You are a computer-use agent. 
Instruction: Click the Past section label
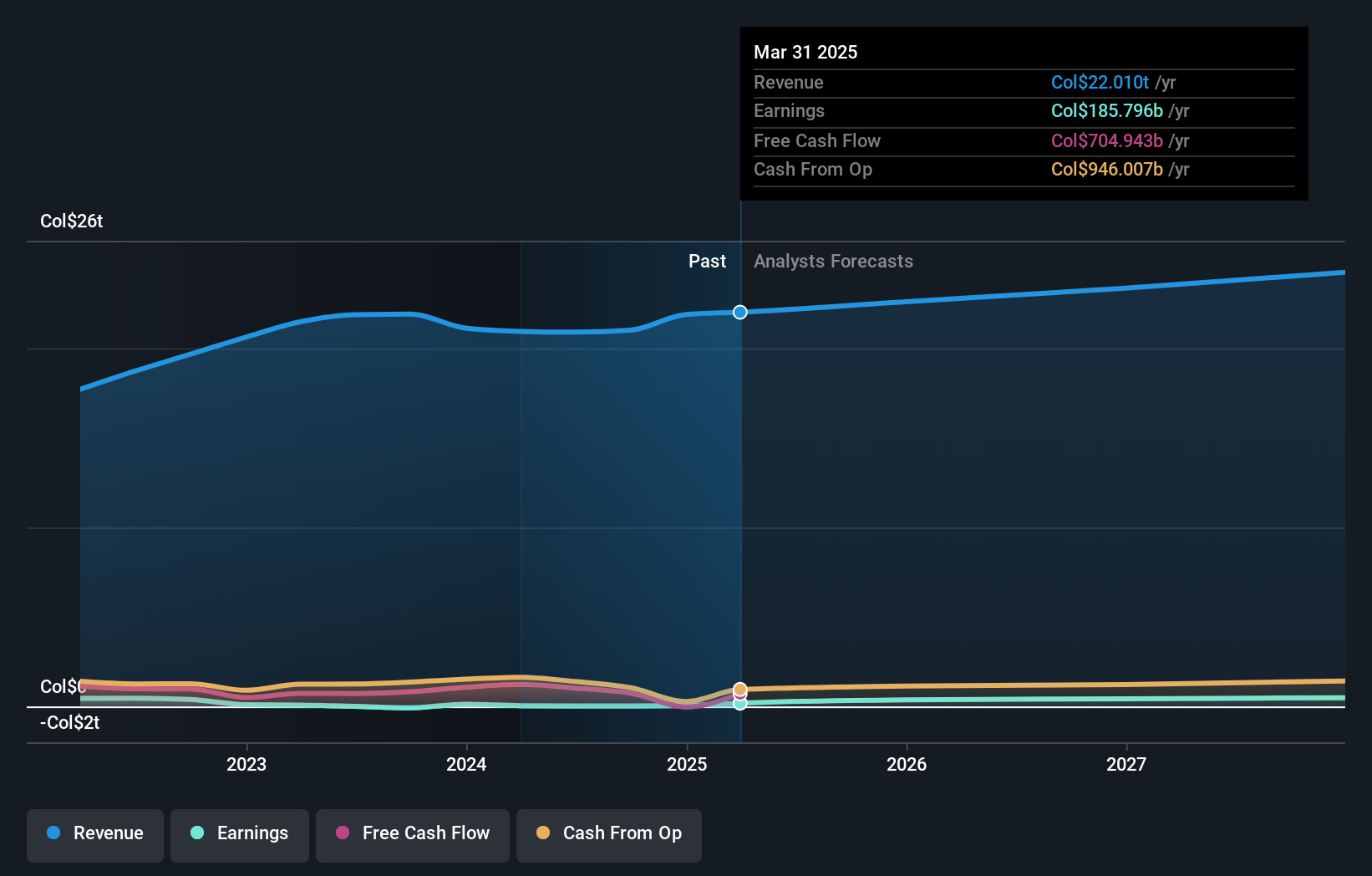click(x=707, y=261)
